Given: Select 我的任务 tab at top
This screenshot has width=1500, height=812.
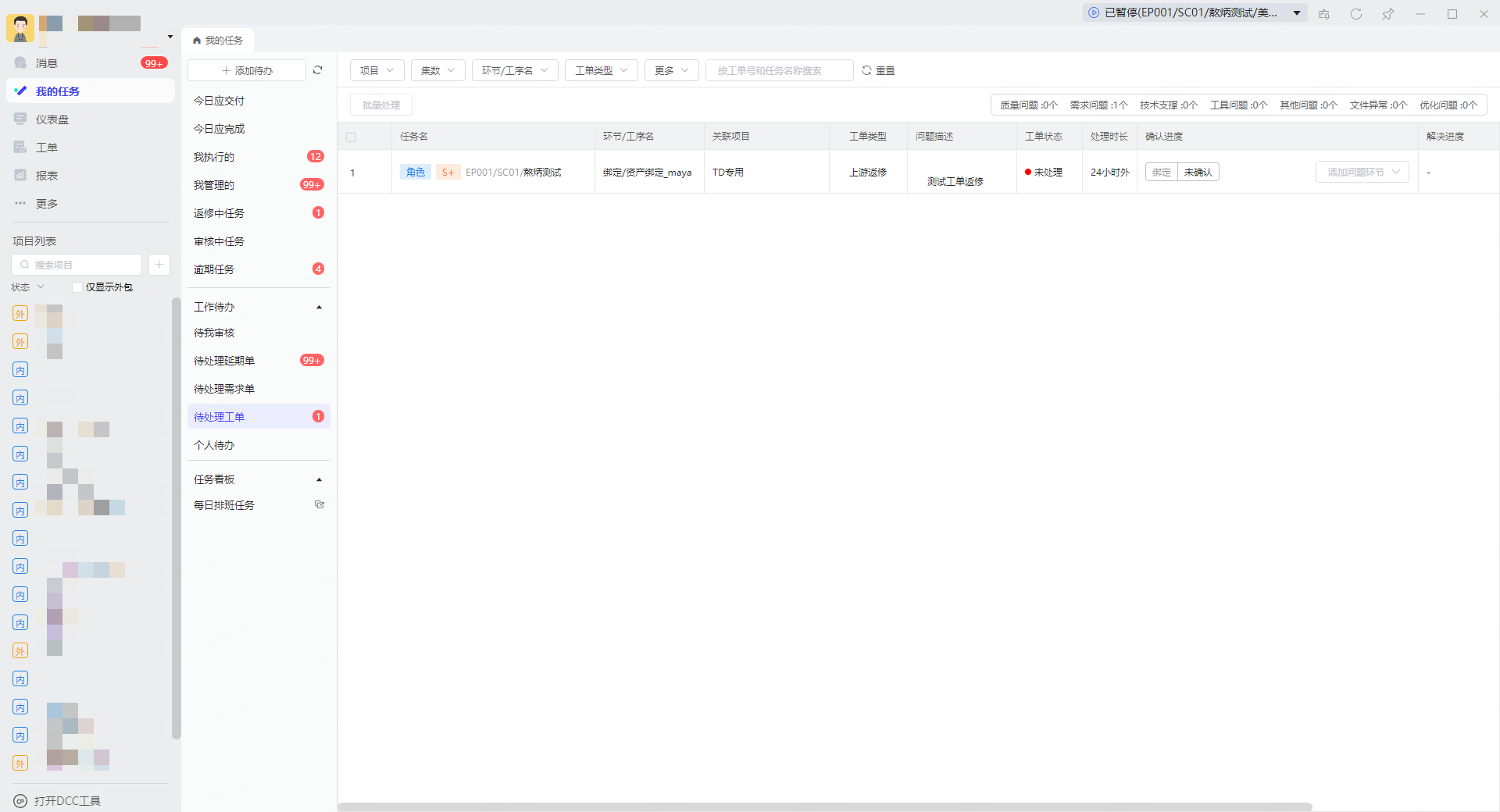Looking at the screenshot, I should tap(218, 41).
